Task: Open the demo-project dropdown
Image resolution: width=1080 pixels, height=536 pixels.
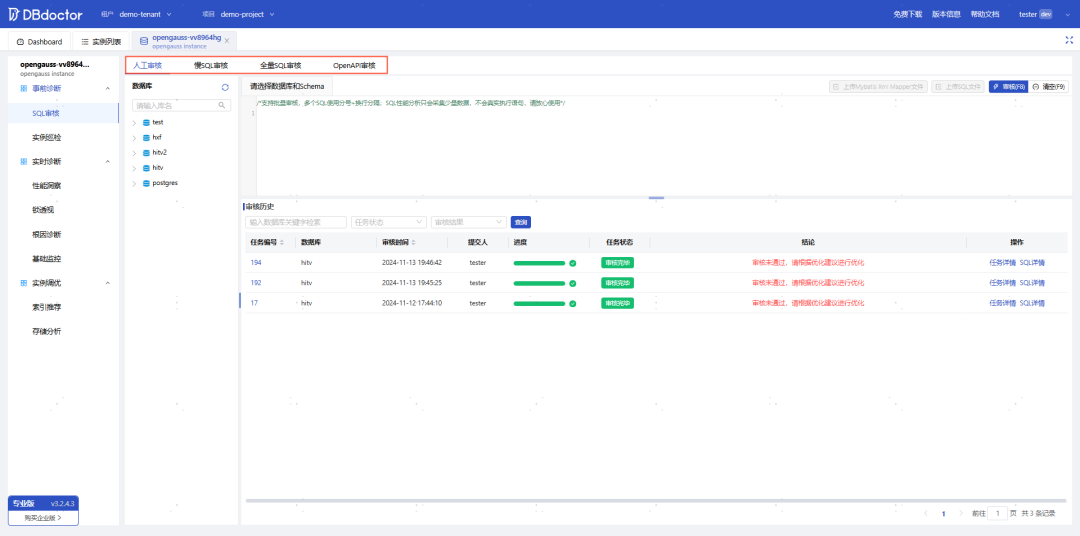Action: (x=247, y=14)
